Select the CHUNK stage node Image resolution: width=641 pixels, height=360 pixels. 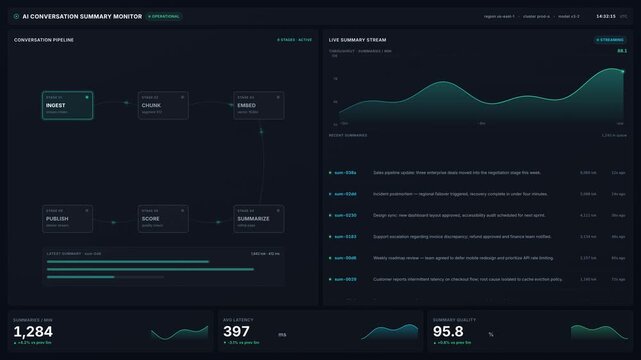(x=163, y=105)
